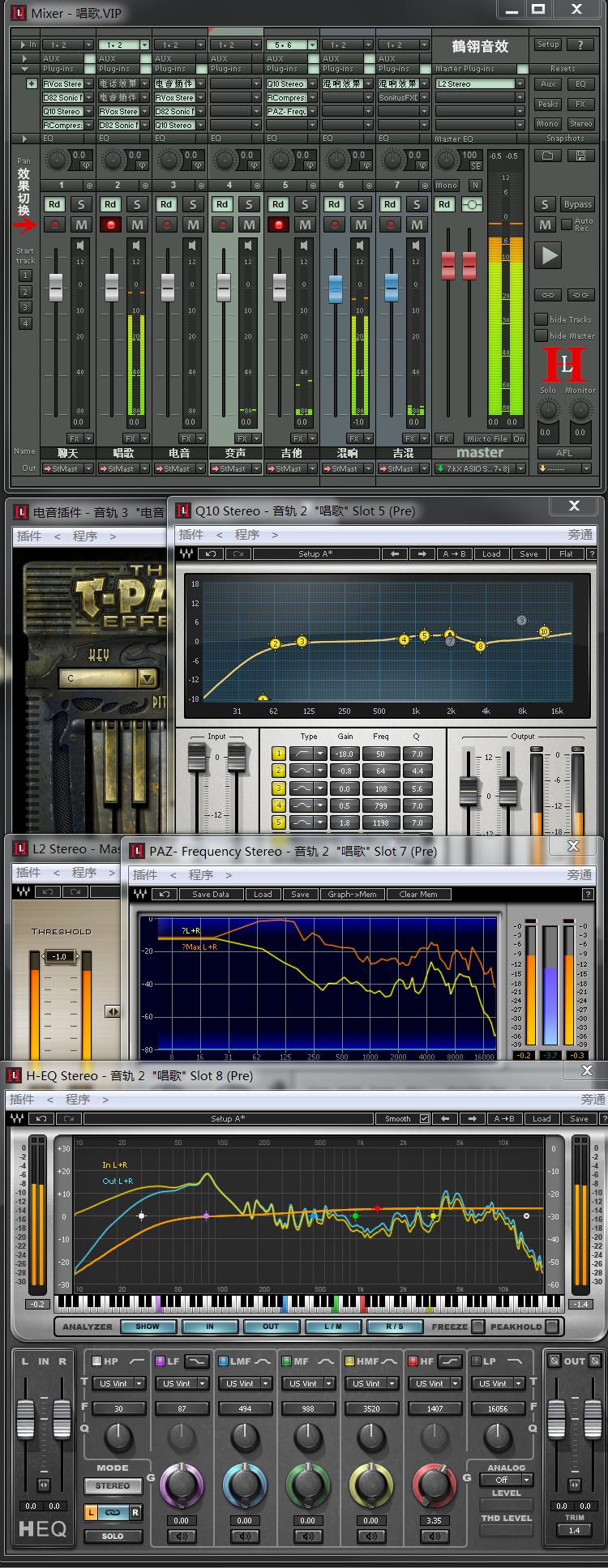
Task: Click the undo icon in Q10 toolbar
Action: click(x=211, y=554)
